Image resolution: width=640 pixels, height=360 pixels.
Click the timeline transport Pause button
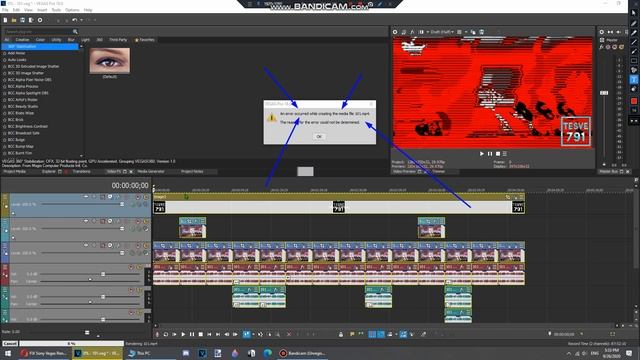(x=192, y=334)
